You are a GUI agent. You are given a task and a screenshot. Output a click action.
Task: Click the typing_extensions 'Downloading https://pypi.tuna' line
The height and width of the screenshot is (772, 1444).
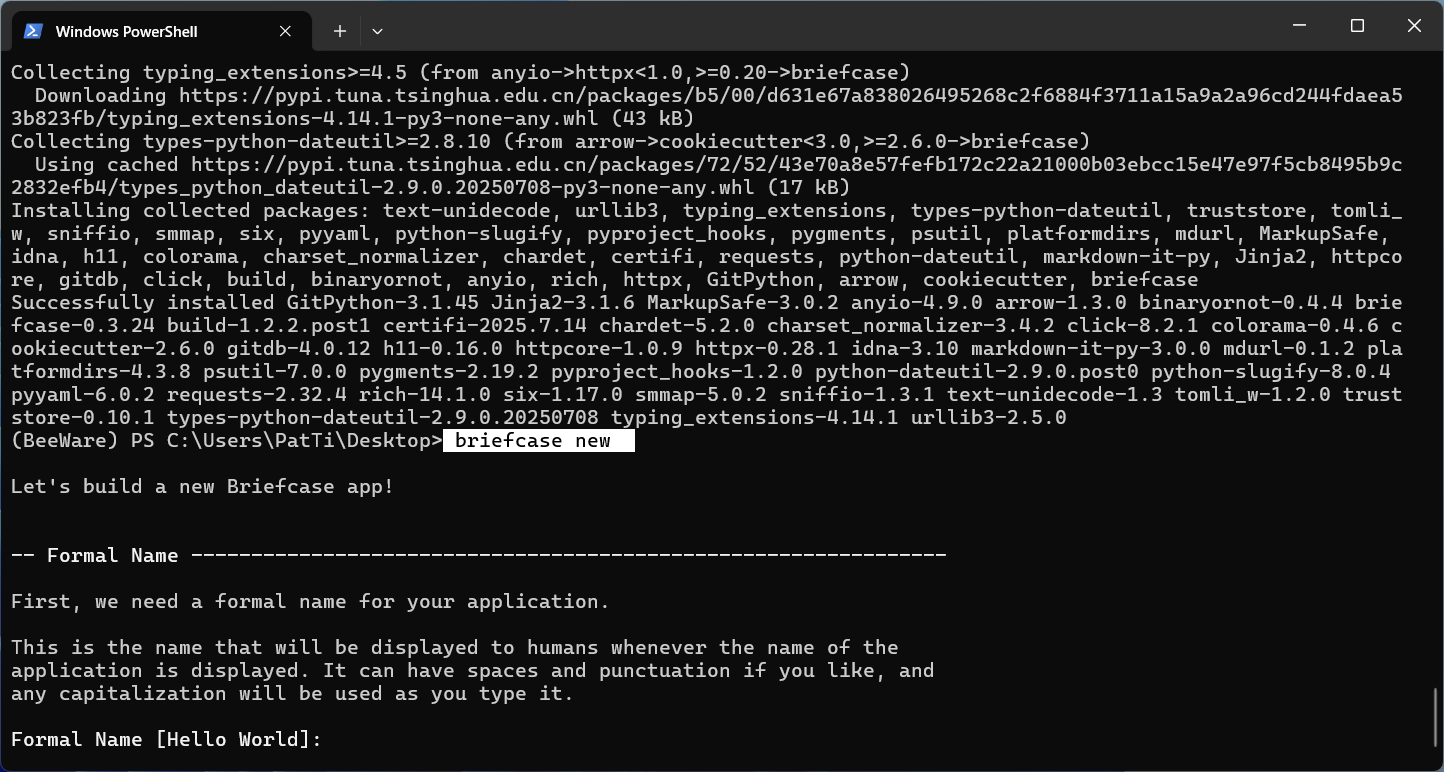718,96
